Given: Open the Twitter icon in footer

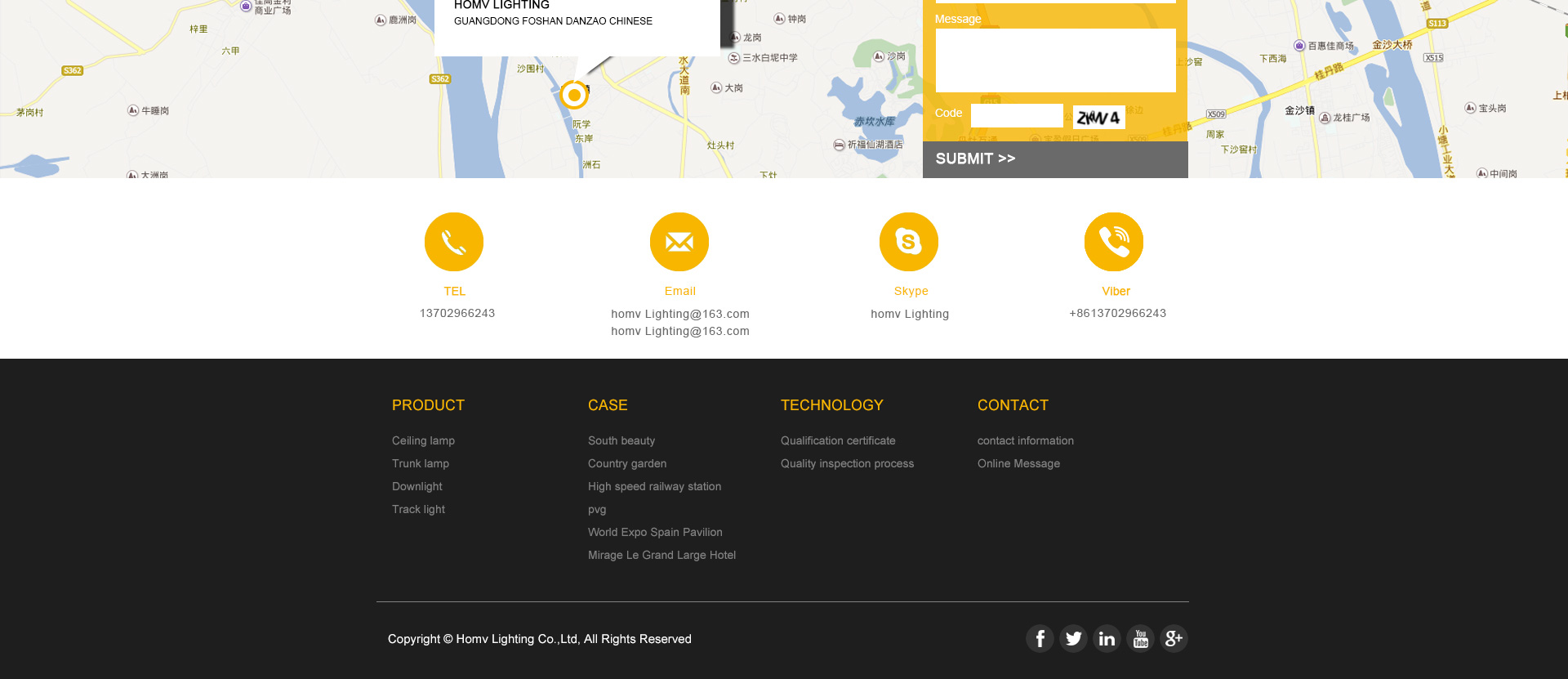Looking at the screenshot, I should point(1073,638).
